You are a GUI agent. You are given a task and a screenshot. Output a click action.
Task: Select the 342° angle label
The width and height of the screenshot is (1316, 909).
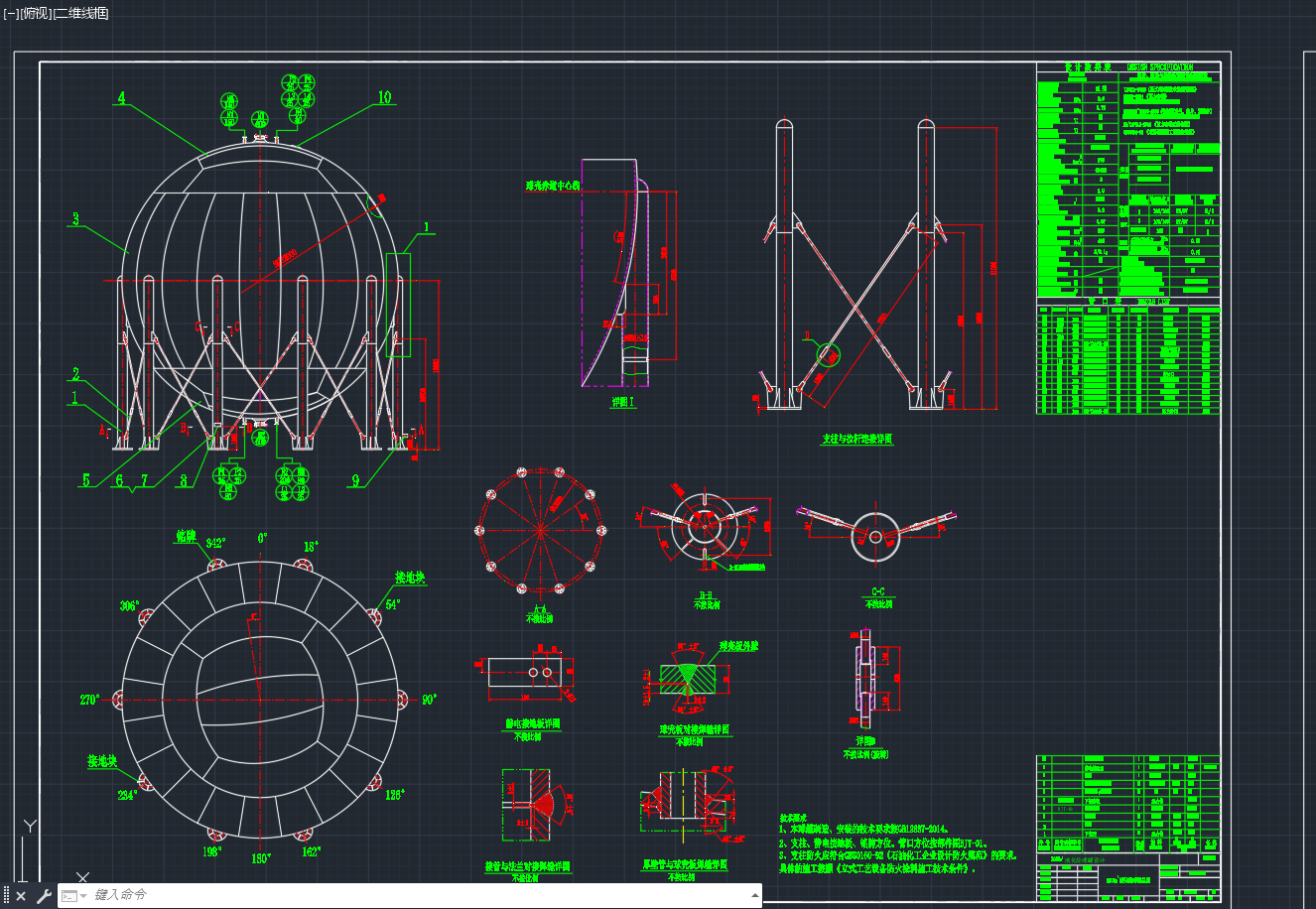pos(215,543)
